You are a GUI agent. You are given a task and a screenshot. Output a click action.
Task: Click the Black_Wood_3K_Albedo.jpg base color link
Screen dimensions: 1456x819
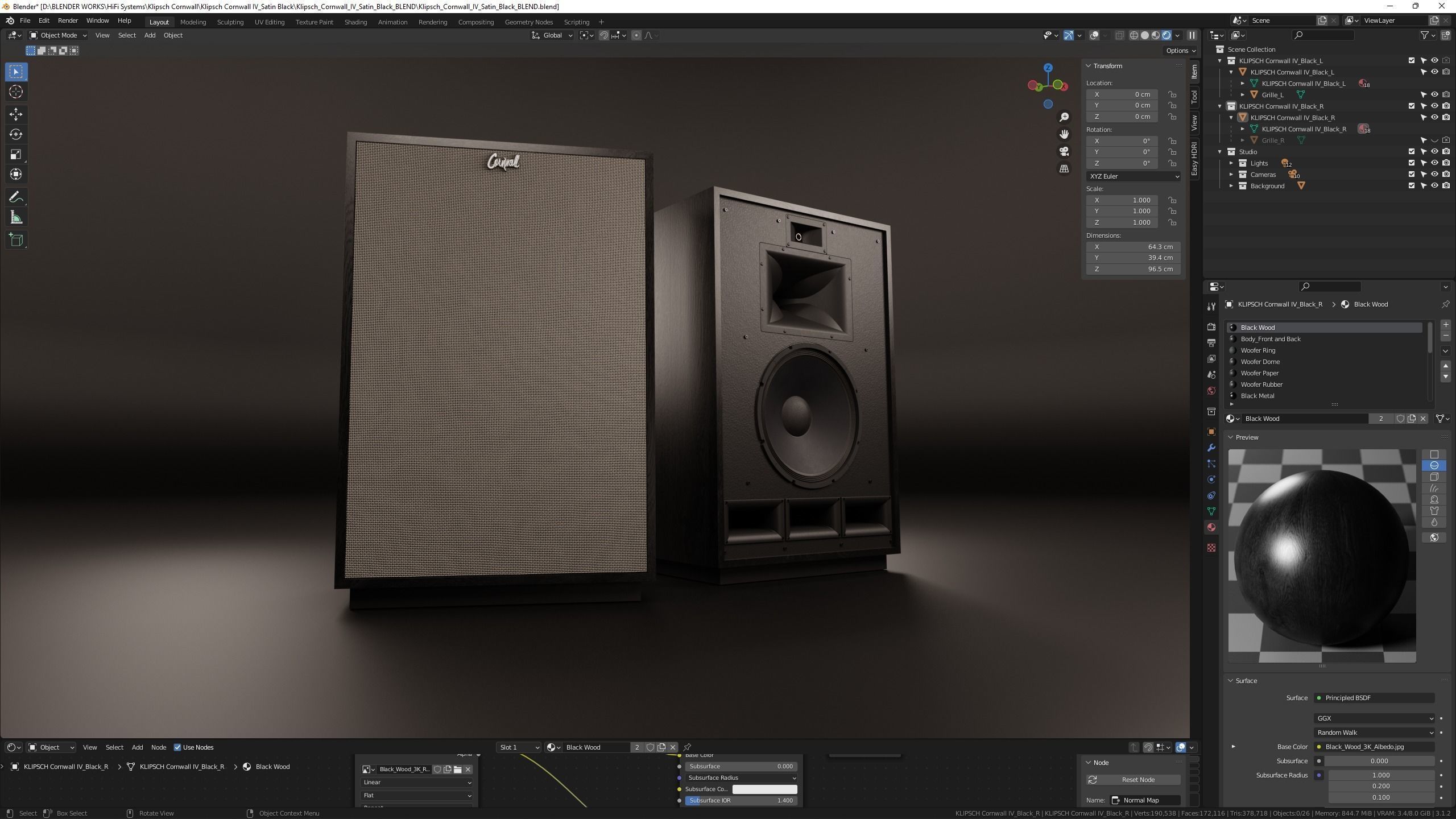pyautogui.click(x=1374, y=747)
